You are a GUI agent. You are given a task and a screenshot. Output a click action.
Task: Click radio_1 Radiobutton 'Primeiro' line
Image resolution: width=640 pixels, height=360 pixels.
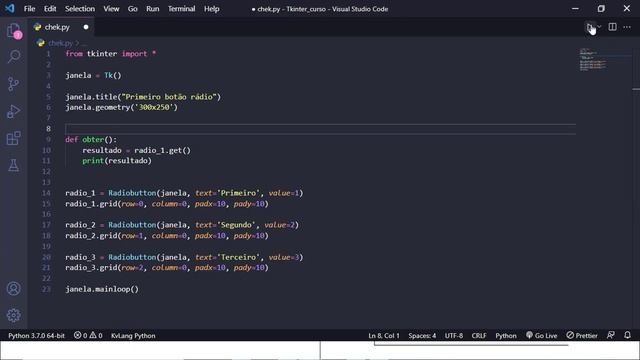click(184, 193)
